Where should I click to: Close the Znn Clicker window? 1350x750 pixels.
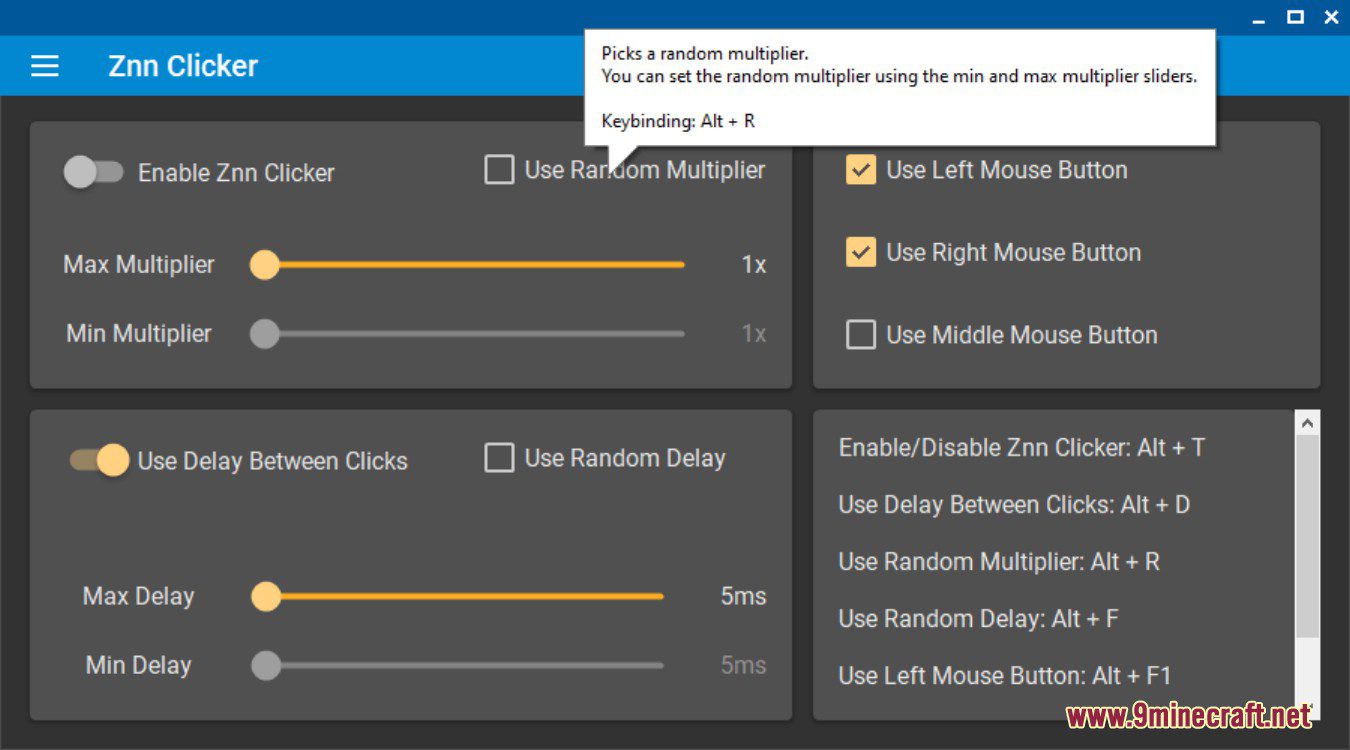point(1331,17)
